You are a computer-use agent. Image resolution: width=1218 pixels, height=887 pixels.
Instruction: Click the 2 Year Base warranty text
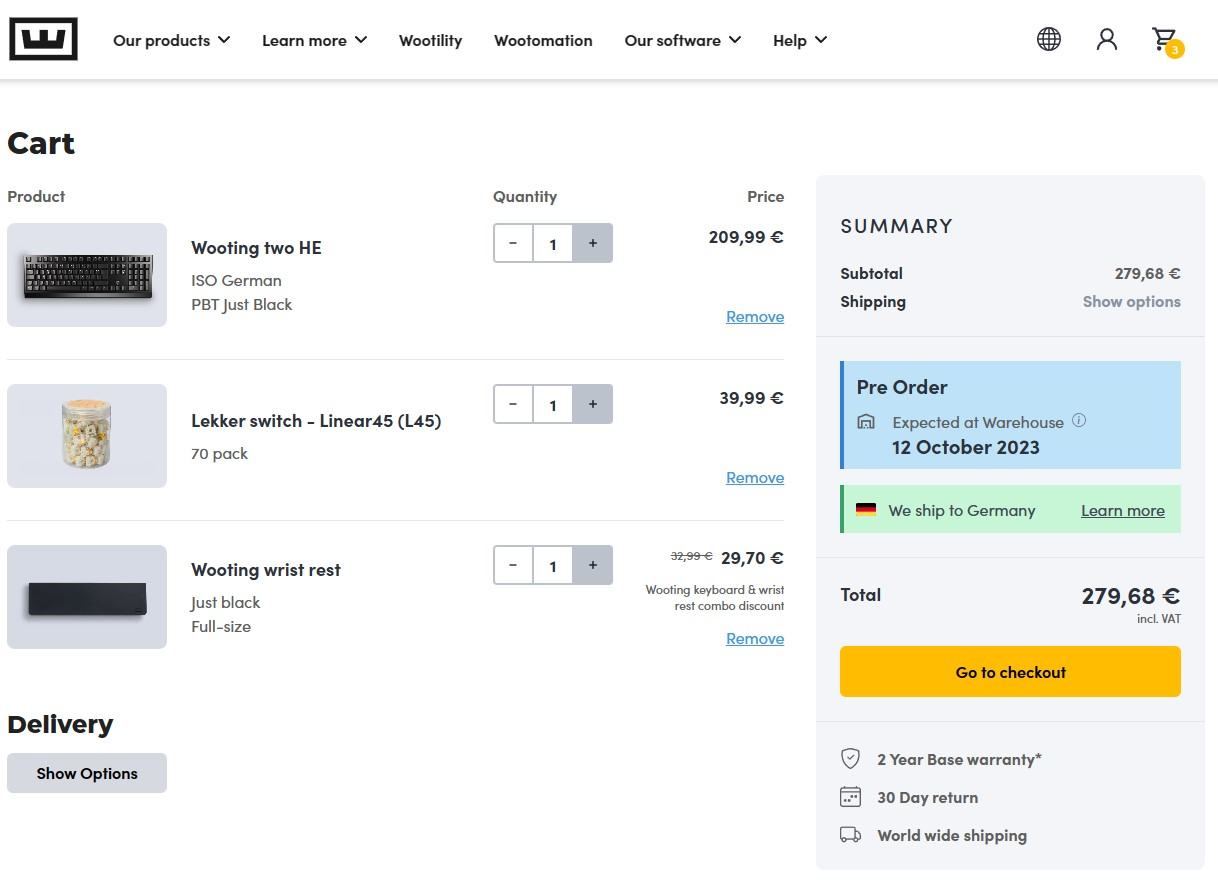click(959, 759)
